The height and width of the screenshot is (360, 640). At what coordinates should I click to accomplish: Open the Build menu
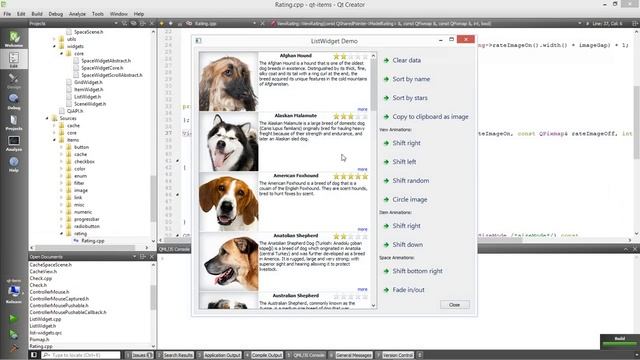(37, 14)
